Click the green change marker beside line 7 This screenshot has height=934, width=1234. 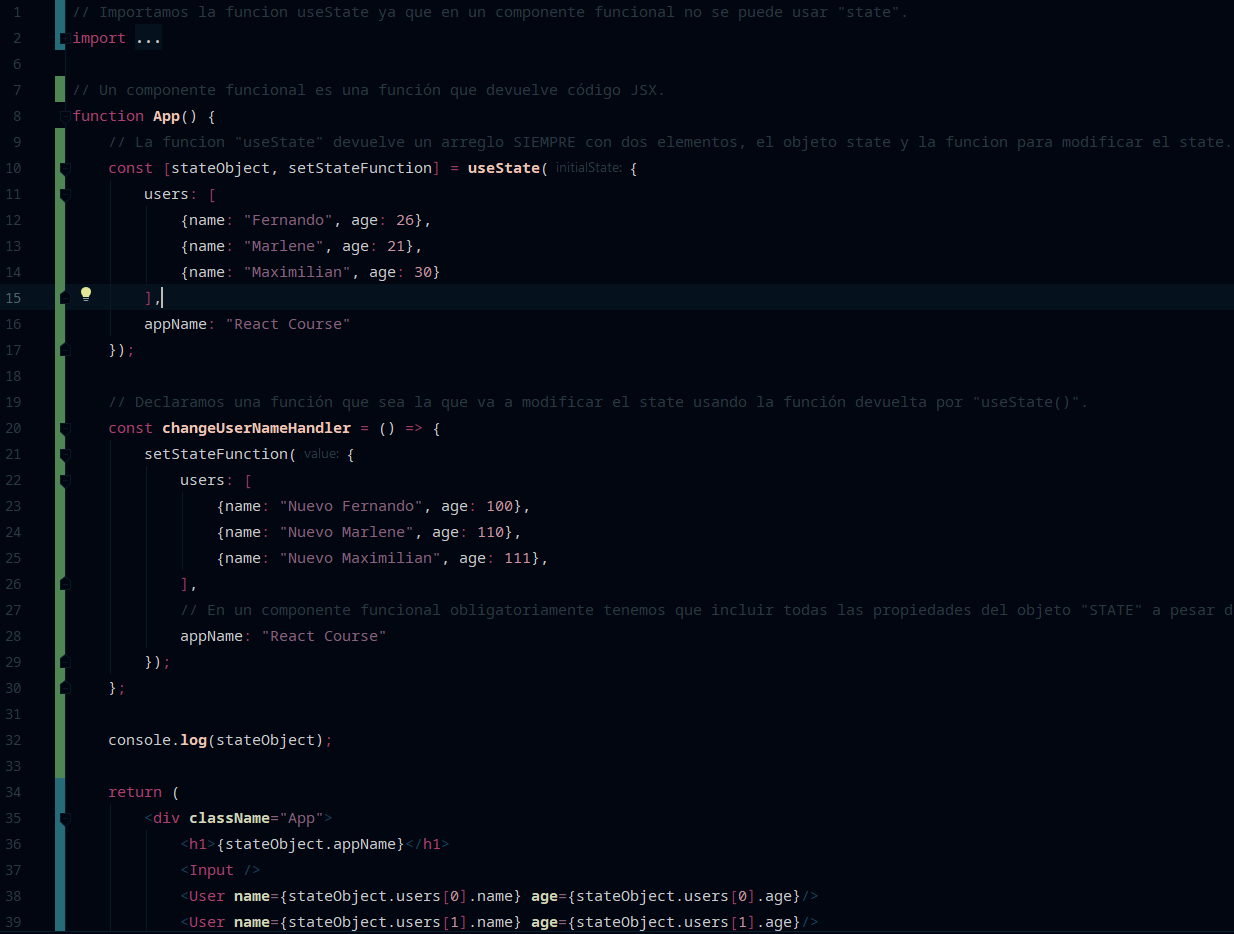point(60,90)
